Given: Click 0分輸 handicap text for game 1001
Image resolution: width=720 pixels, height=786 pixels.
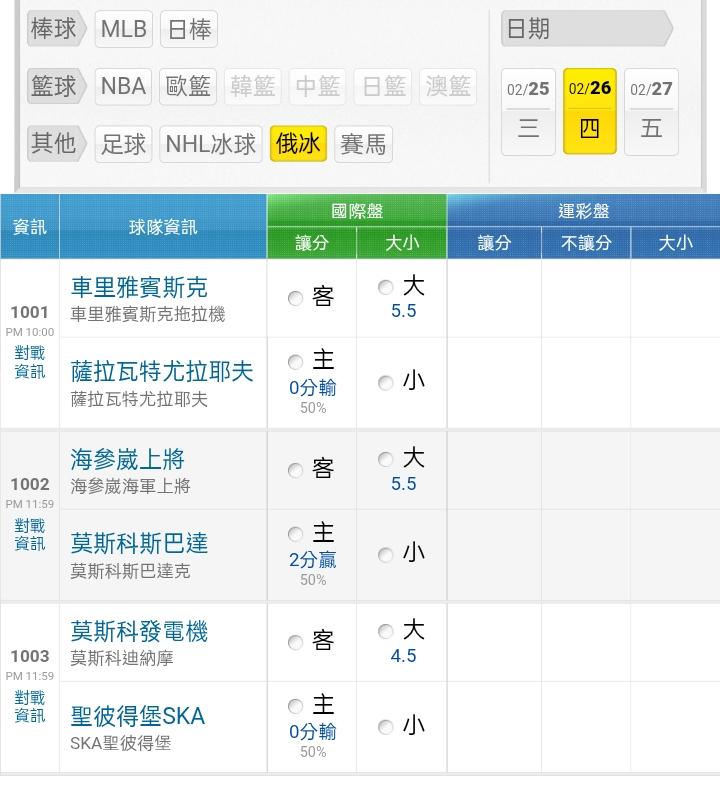Looking at the screenshot, I should click(x=313, y=388).
